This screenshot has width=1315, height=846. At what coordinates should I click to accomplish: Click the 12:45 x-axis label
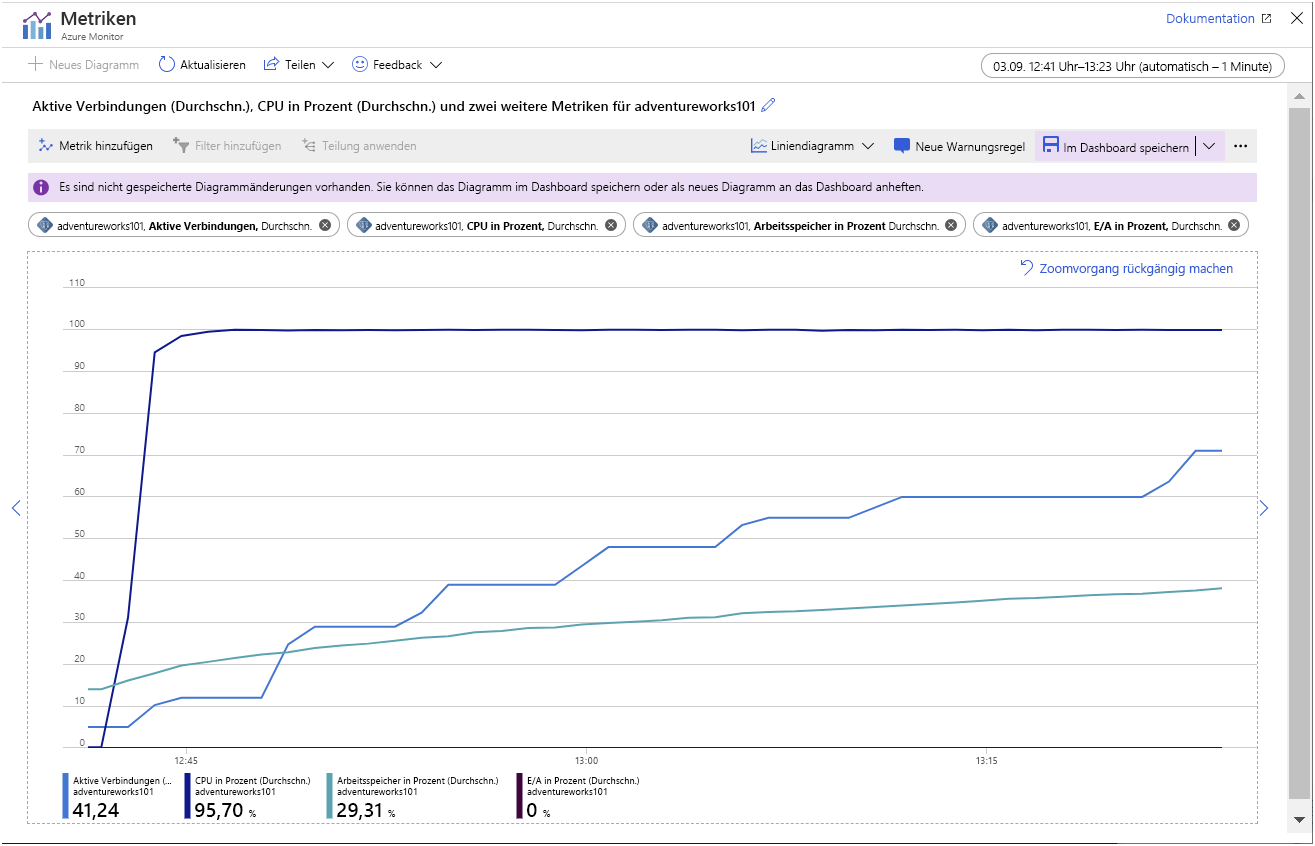click(x=185, y=760)
